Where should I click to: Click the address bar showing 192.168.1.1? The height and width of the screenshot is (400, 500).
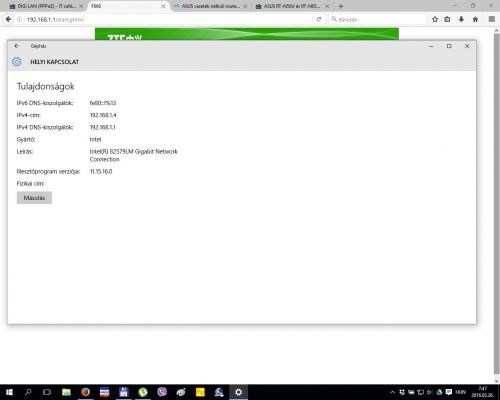(167, 19)
